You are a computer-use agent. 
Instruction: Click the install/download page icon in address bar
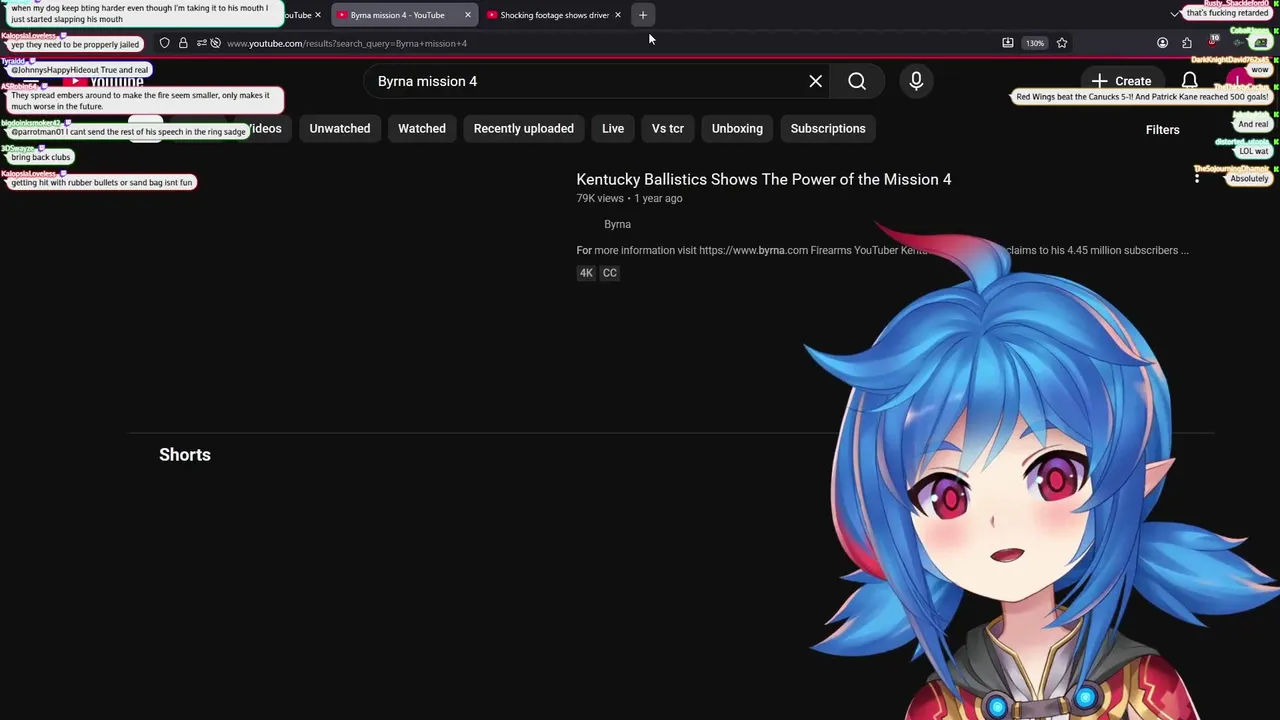tap(1008, 43)
